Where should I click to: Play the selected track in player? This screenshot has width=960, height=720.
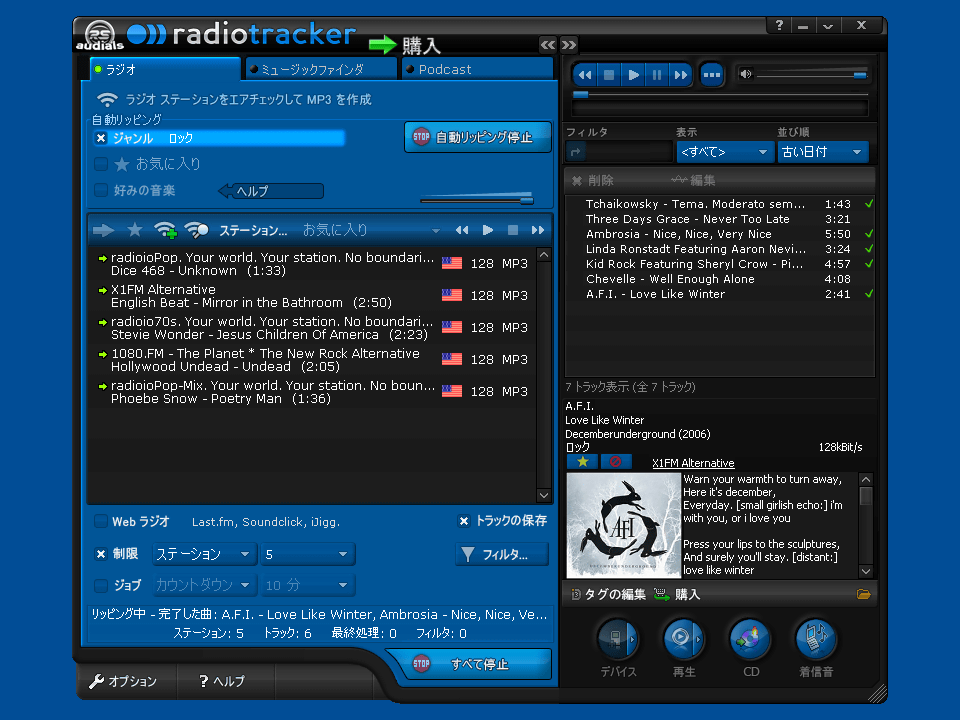633,75
